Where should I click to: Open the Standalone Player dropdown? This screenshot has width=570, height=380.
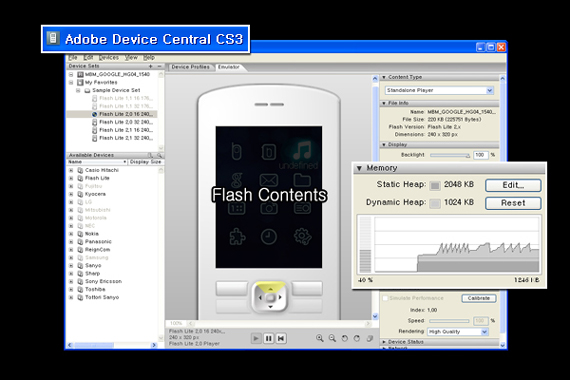(x=439, y=90)
